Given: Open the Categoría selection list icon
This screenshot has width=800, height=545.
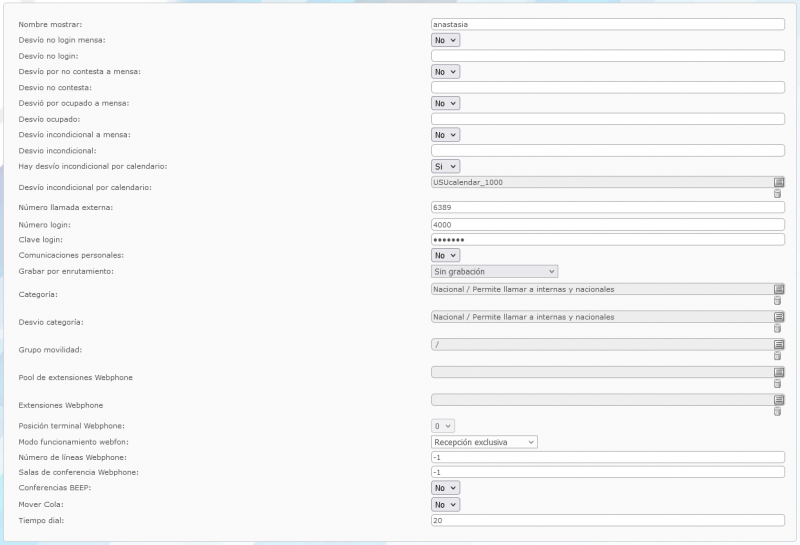Looking at the screenshot, I should pos(778,289).
